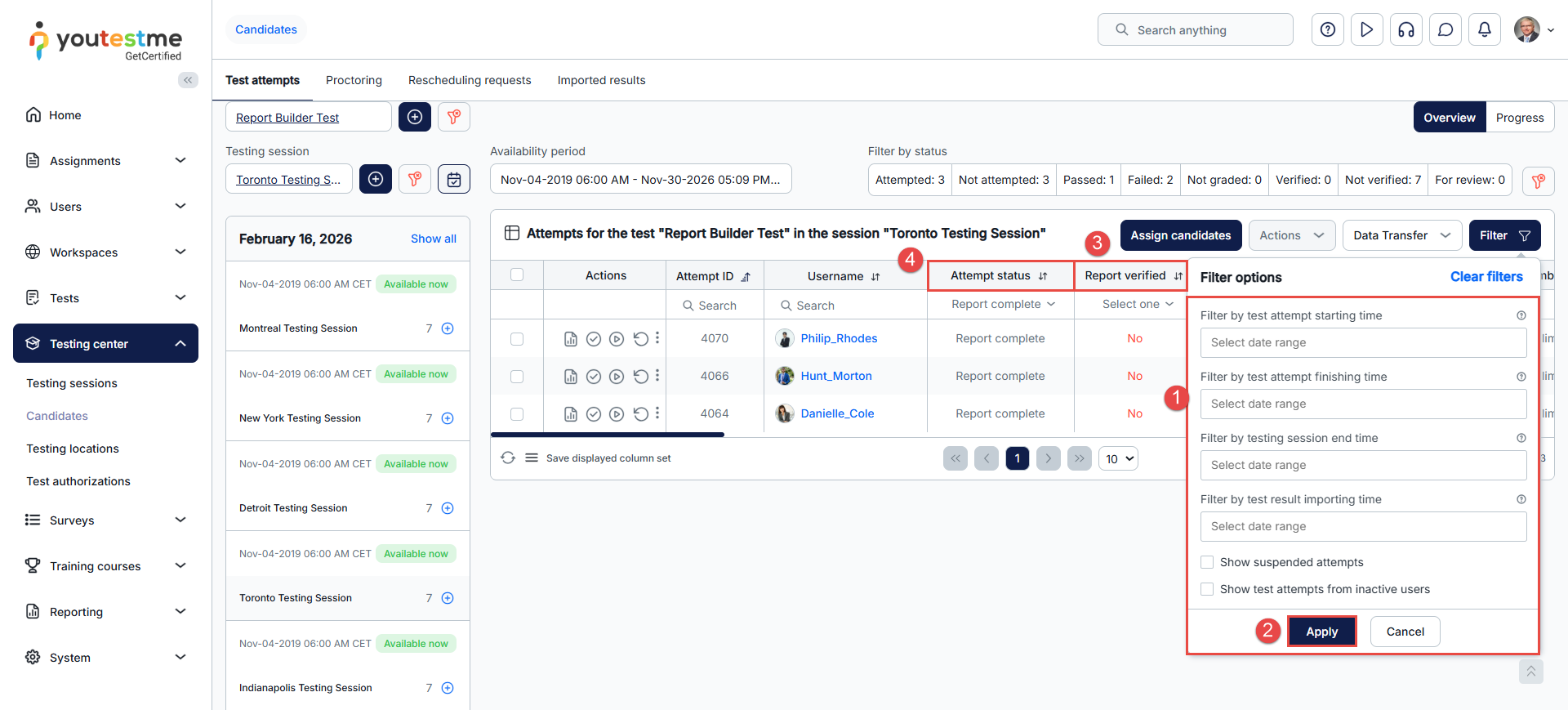This screenshot has height=710, width=1568.
Task: Check Show test attempts from inactive users
Action: [1207, 589]
